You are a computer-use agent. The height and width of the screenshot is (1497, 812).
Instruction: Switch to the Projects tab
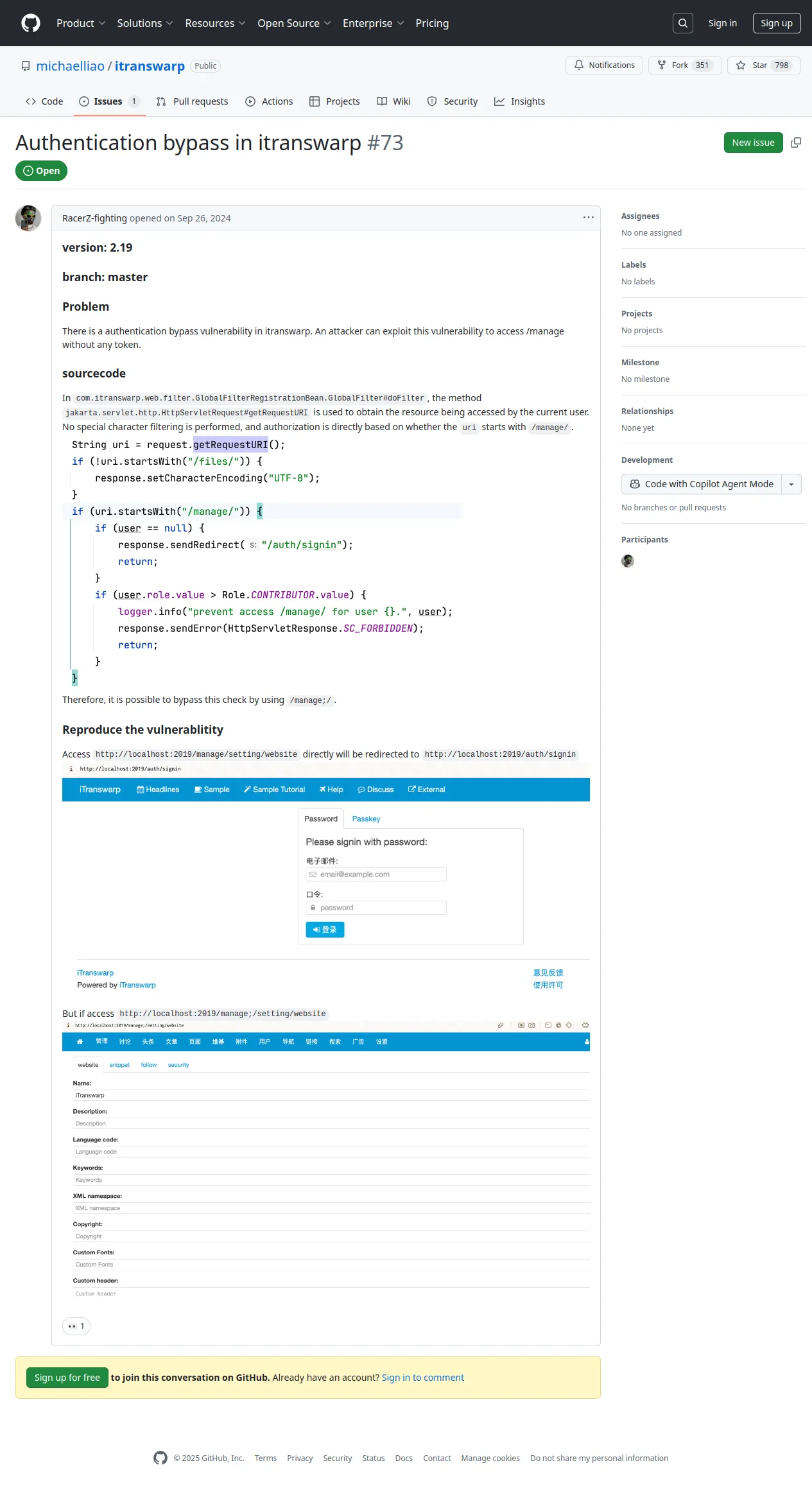(334, 101)
